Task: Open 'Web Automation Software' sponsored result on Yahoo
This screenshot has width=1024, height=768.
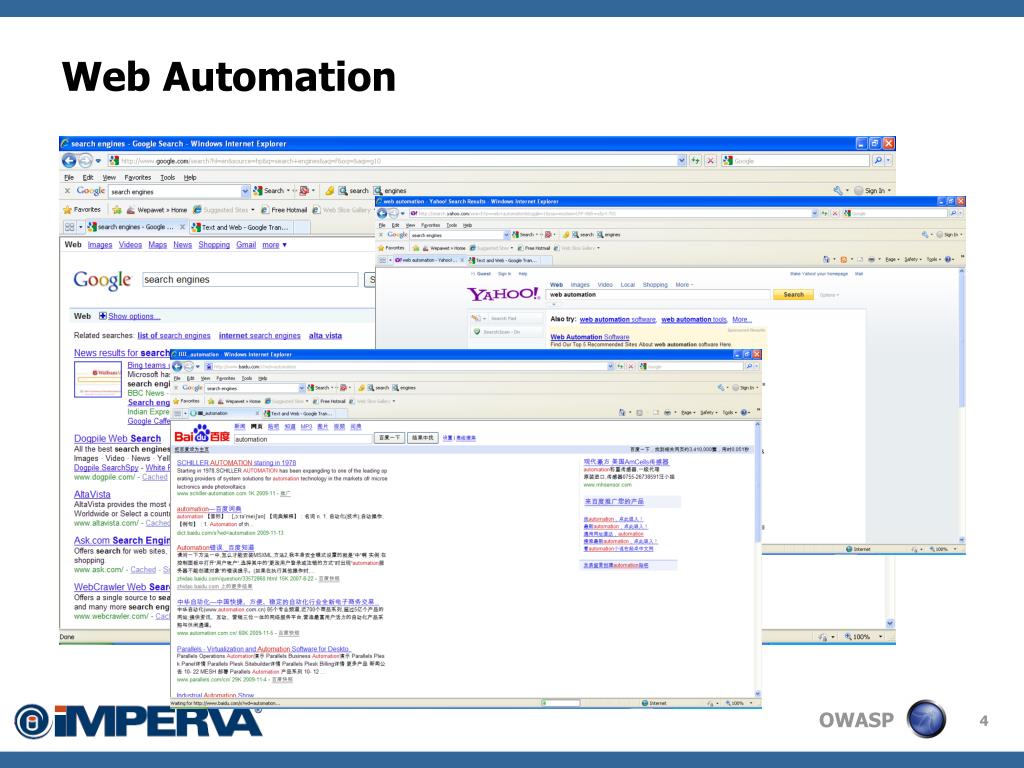Action: point(590,337)
